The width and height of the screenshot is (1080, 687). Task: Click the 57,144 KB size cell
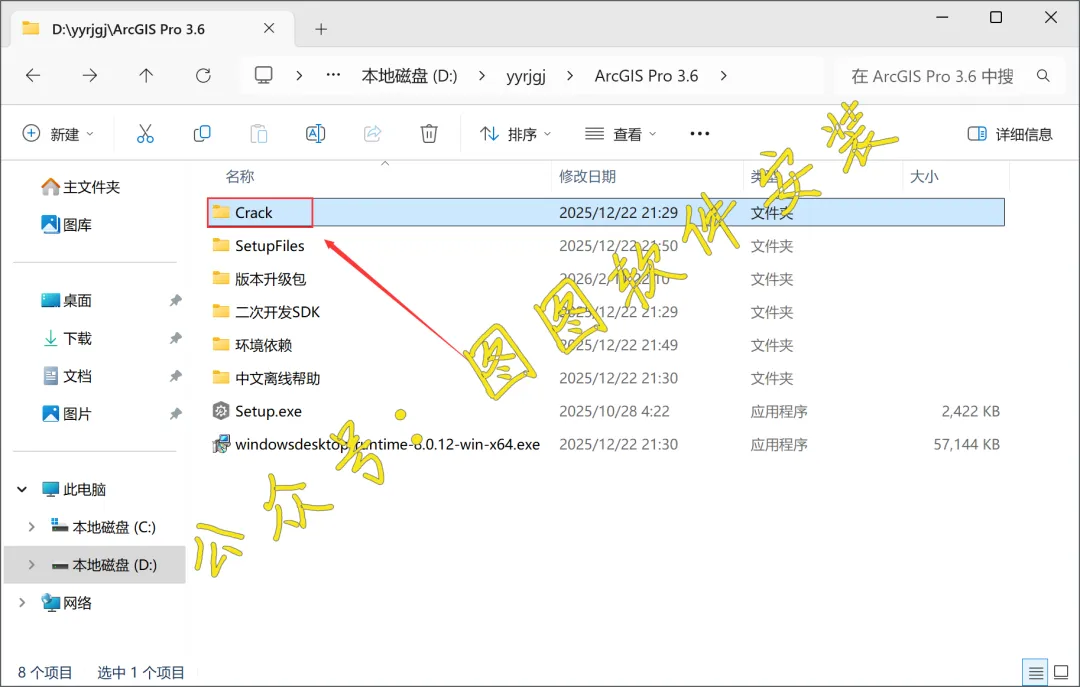pos(966,444)
